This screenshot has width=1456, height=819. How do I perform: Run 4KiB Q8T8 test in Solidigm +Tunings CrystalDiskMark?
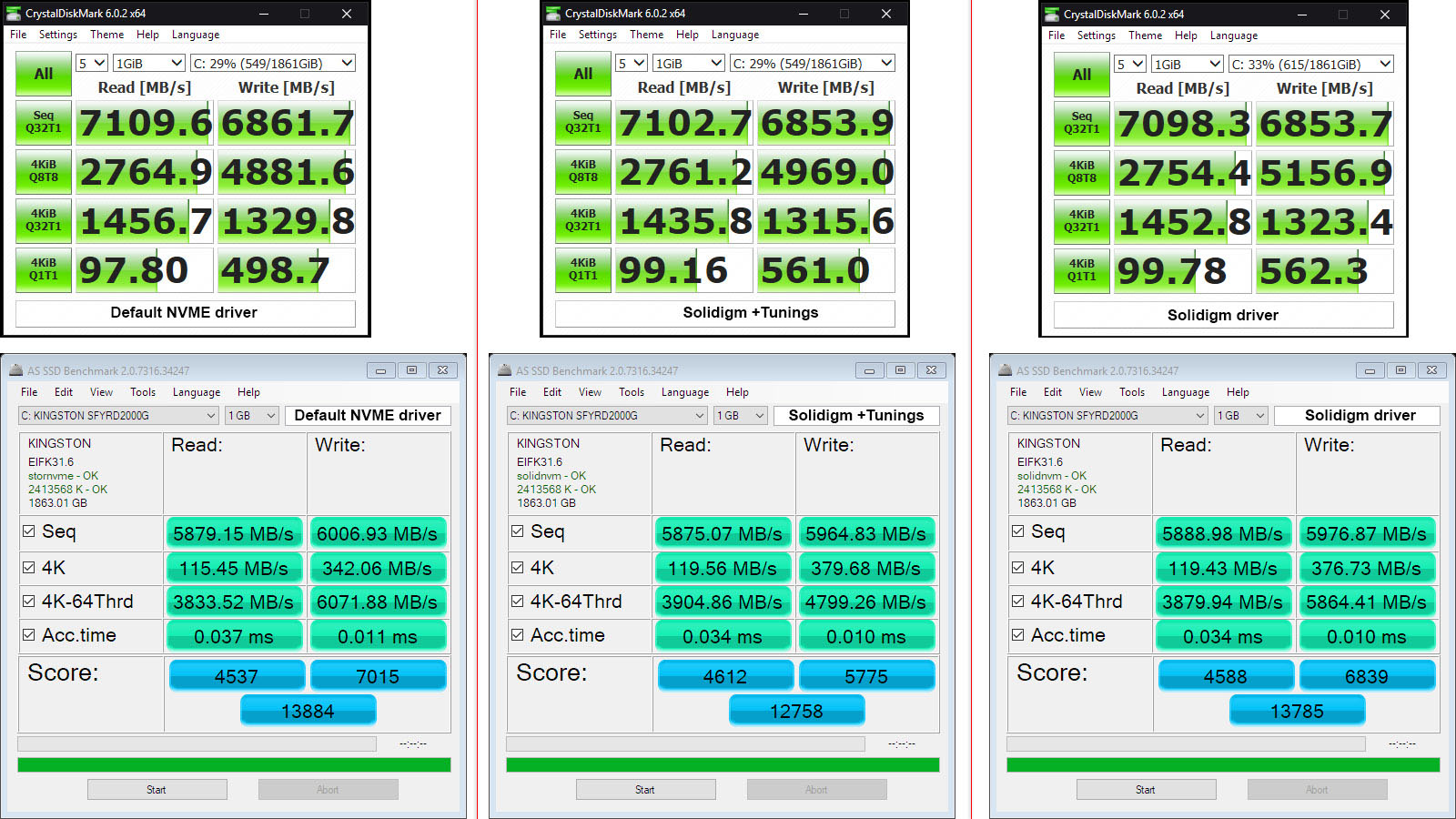coord(583,172)
